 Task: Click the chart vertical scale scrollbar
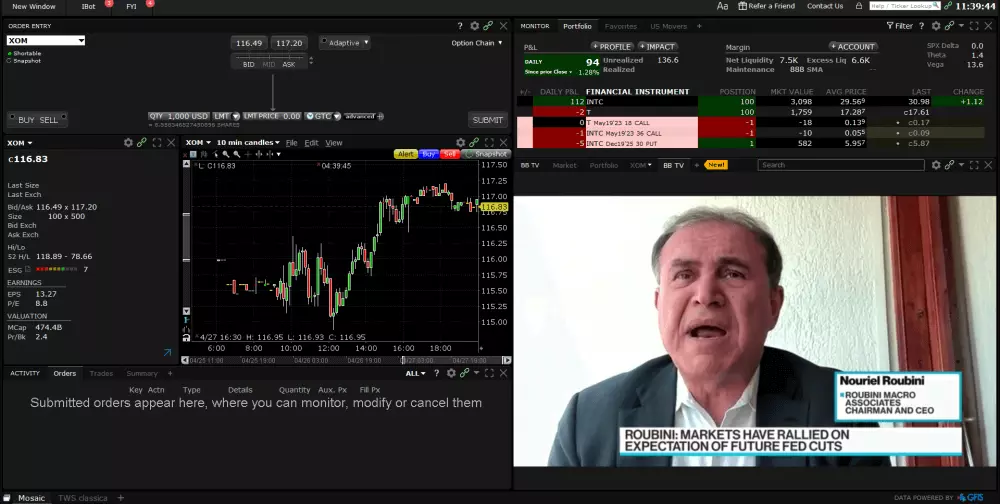tap(186, 237)
